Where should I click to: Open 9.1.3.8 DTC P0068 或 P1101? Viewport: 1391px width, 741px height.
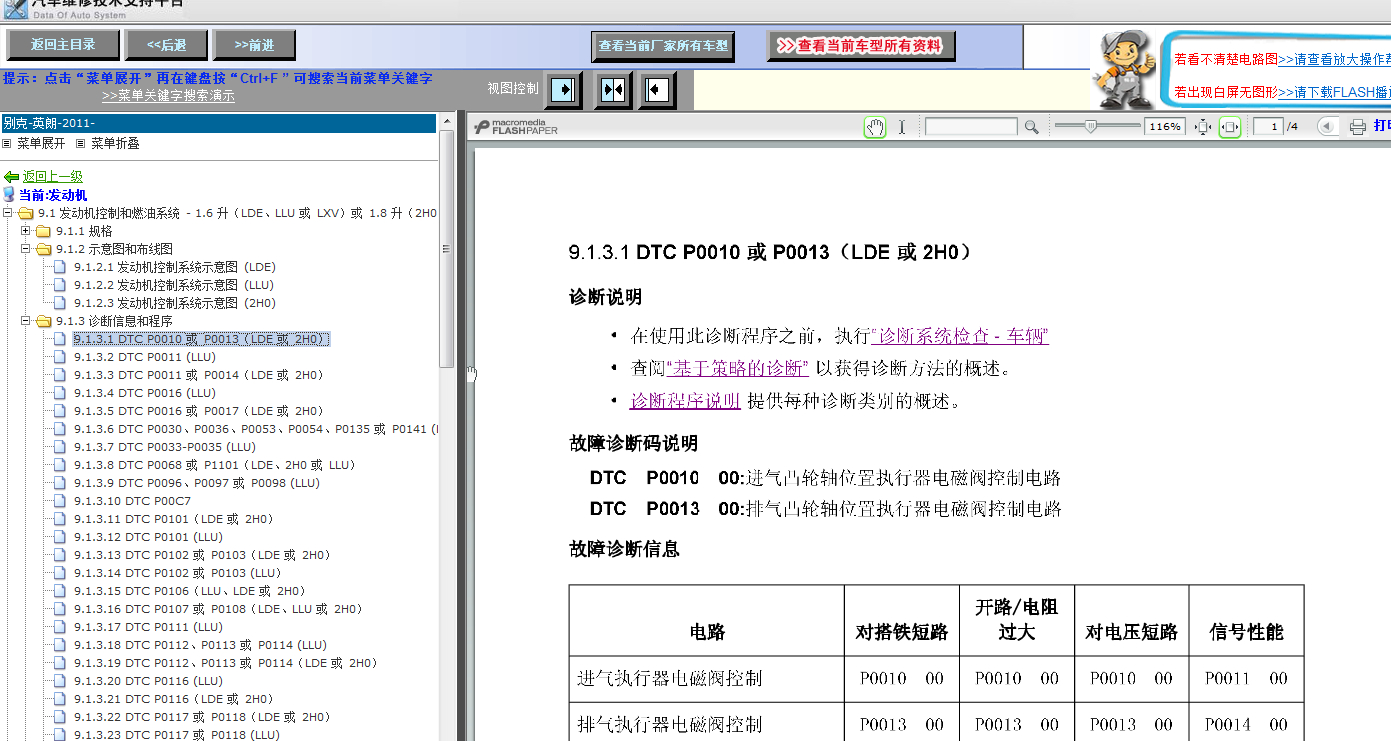(215, 465)
